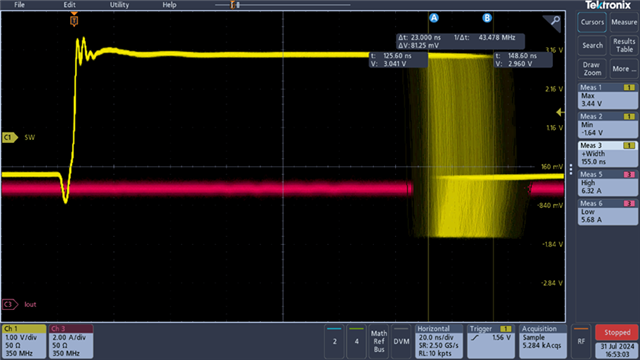Image resolution: width=640 pixels, height=360 pixels.
Task: Toggle channel 2 on
Action: coord(334,341)
